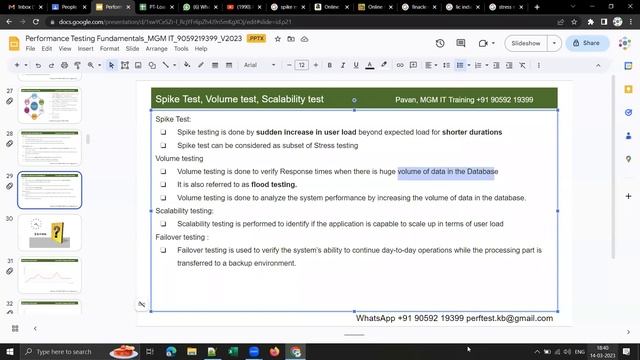Open the Format menu
The image size is (640, 360).
coord(109,49)
